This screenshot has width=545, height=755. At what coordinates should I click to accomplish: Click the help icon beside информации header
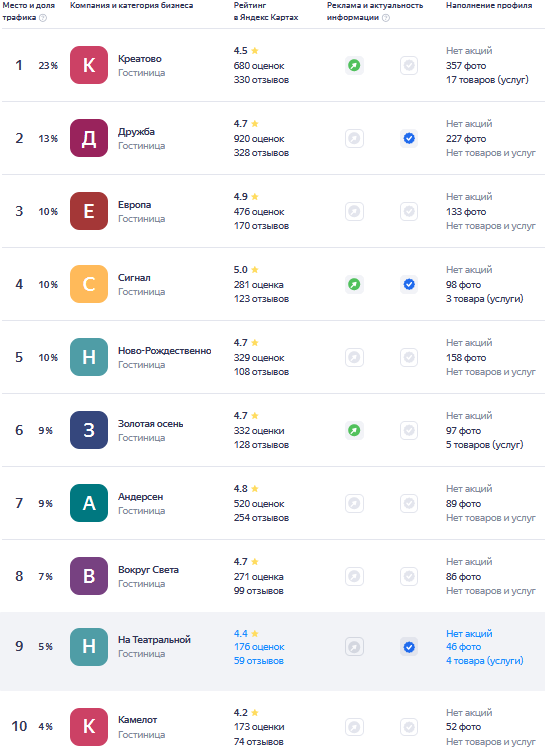(386, 18)
